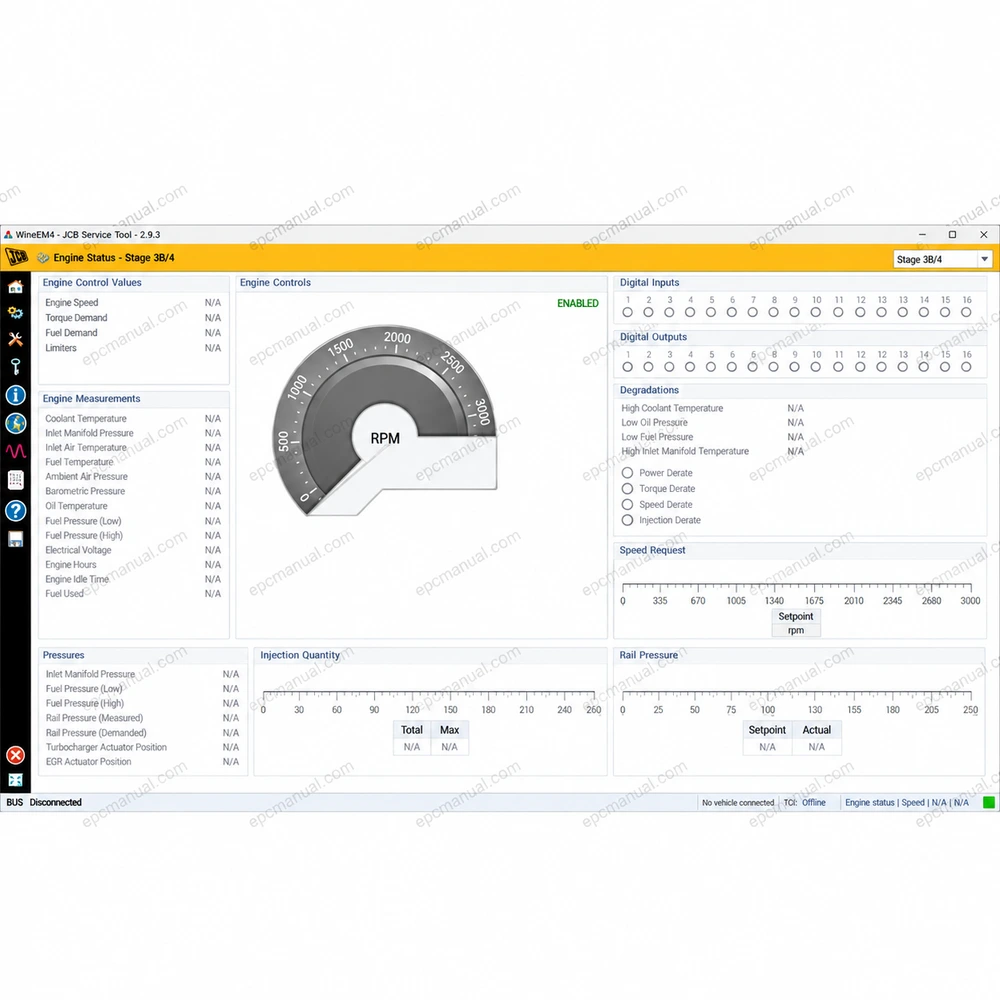Viewport: 1000px width, 1000px height.
Task: Click the 'Turbocharger Actuator Position' row
Action: pyautogui.click(x=142, y=747)
